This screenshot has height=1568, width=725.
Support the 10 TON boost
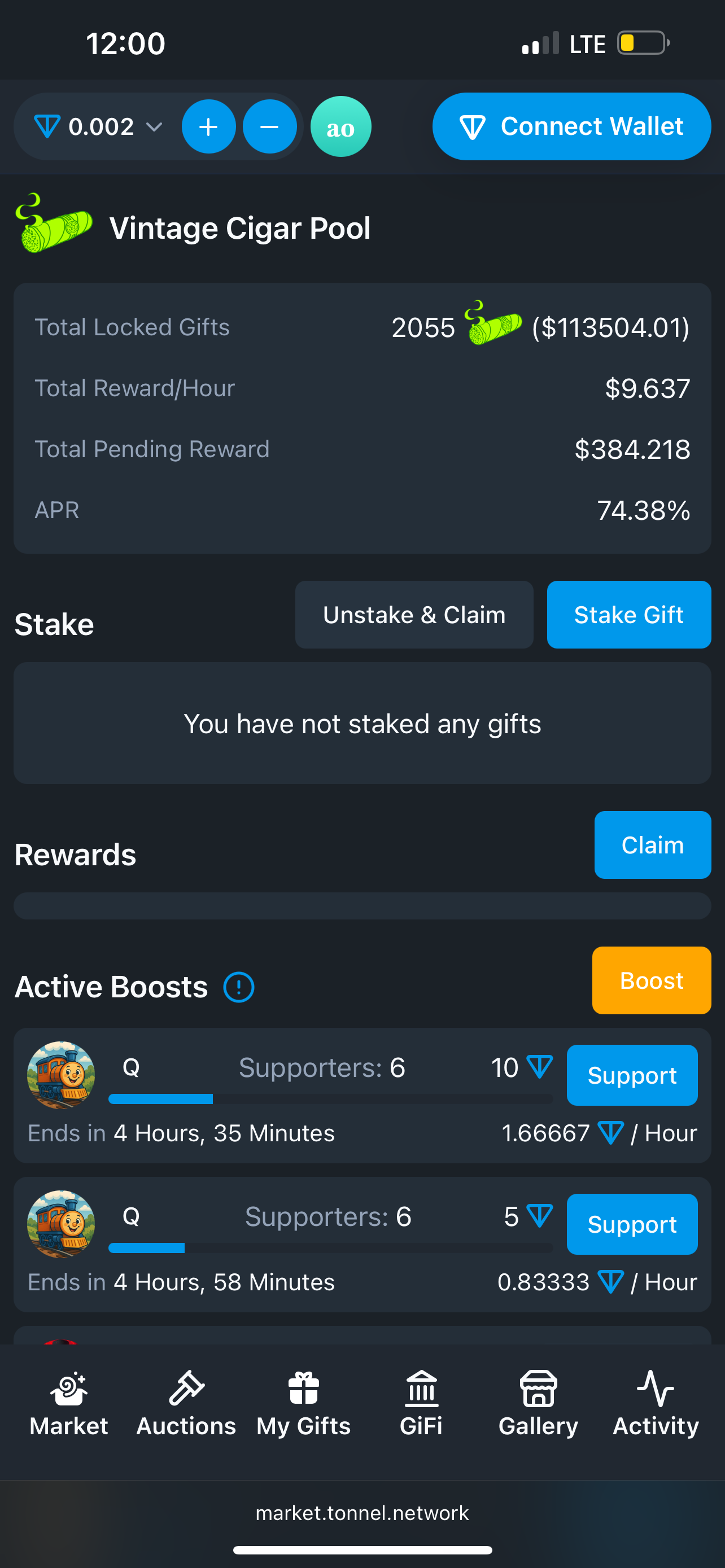(632, 1076)
